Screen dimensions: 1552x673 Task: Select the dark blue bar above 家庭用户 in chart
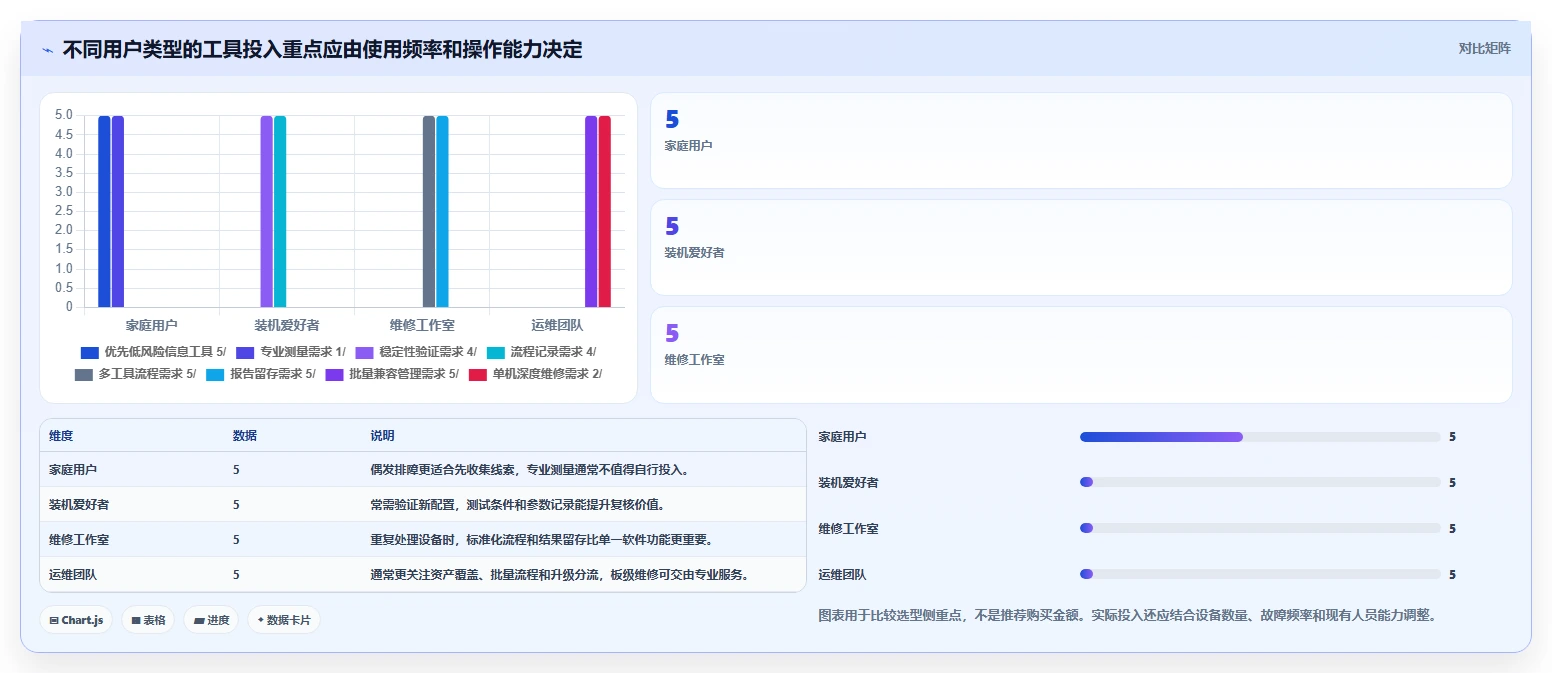tap(104, 211)
